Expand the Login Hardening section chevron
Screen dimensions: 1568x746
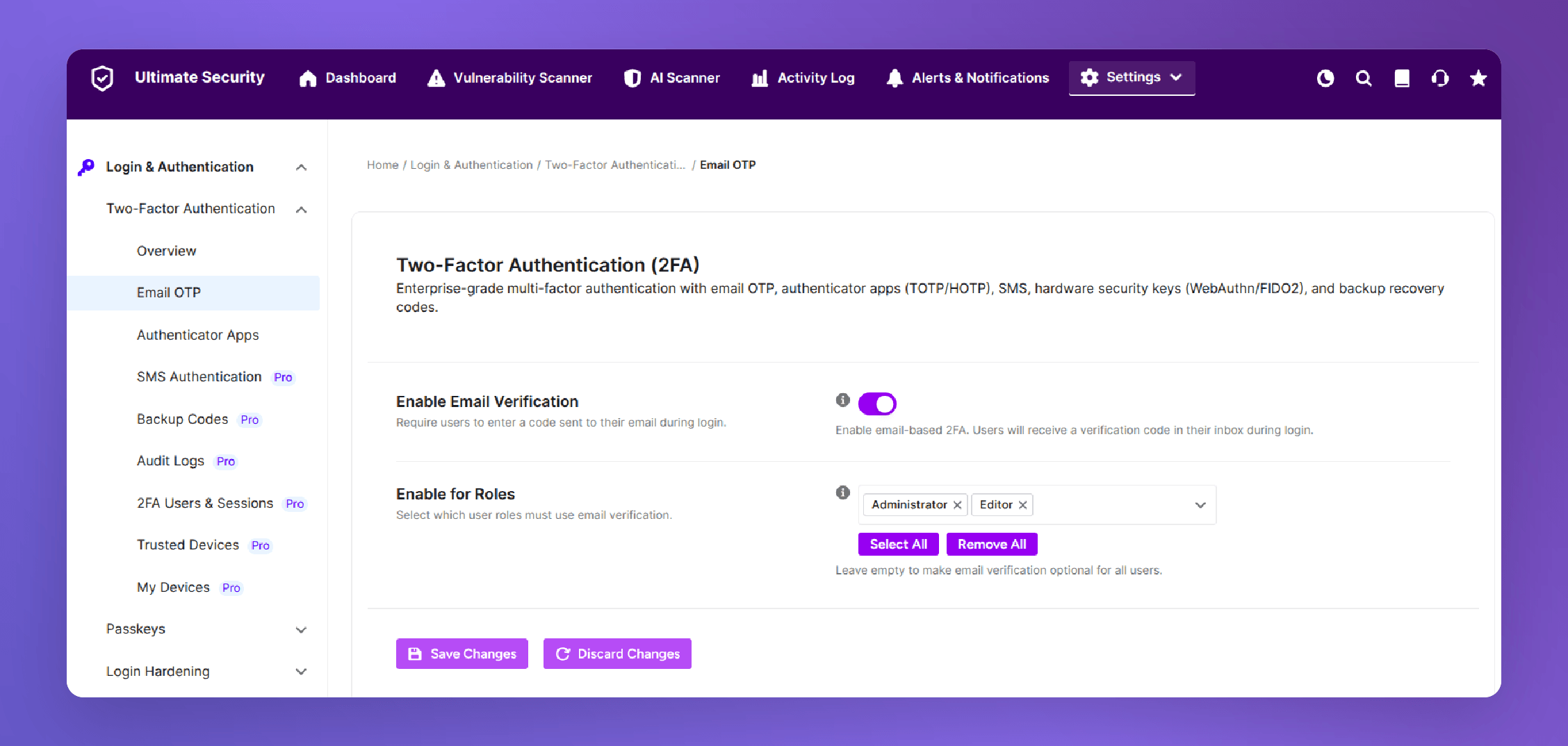(301, 672)
